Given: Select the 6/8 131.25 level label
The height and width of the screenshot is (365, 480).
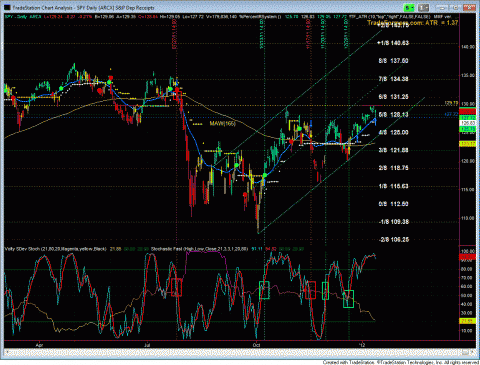Looking at the screenshot, I should point(393,97).
